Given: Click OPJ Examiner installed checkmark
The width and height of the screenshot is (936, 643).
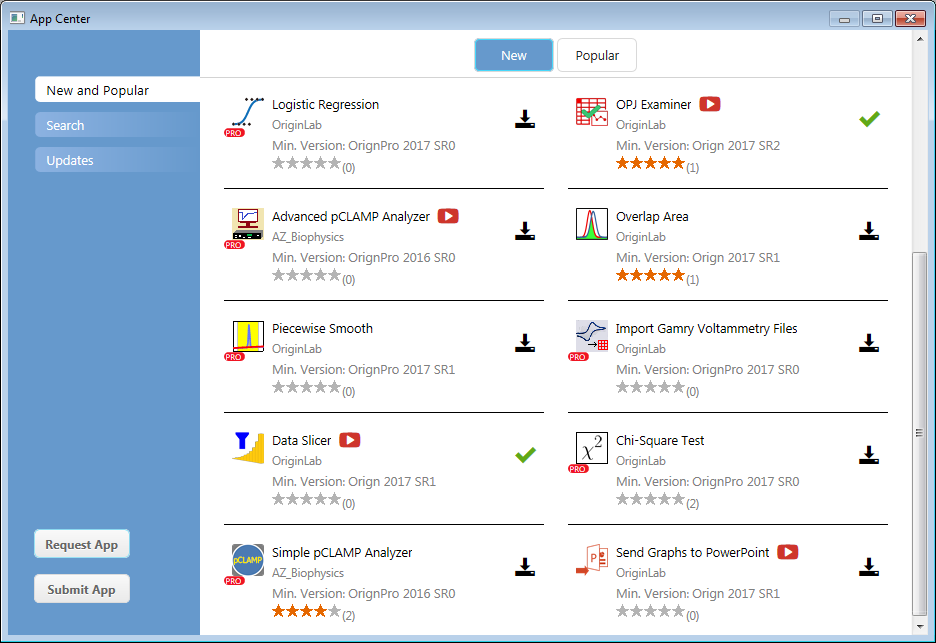Looking at the screenshot, I should coord(869,119).
